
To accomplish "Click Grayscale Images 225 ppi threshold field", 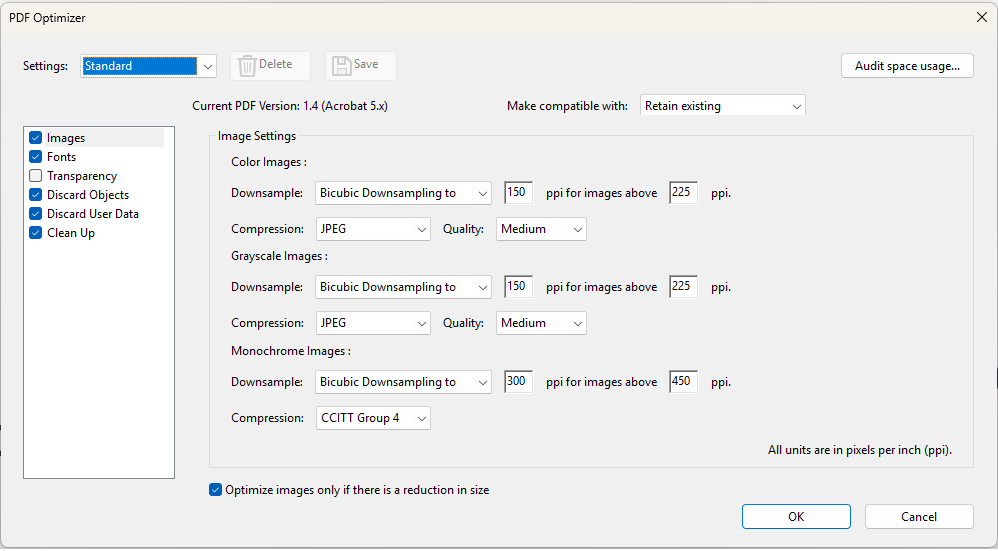I will click(x=684, y=286).
